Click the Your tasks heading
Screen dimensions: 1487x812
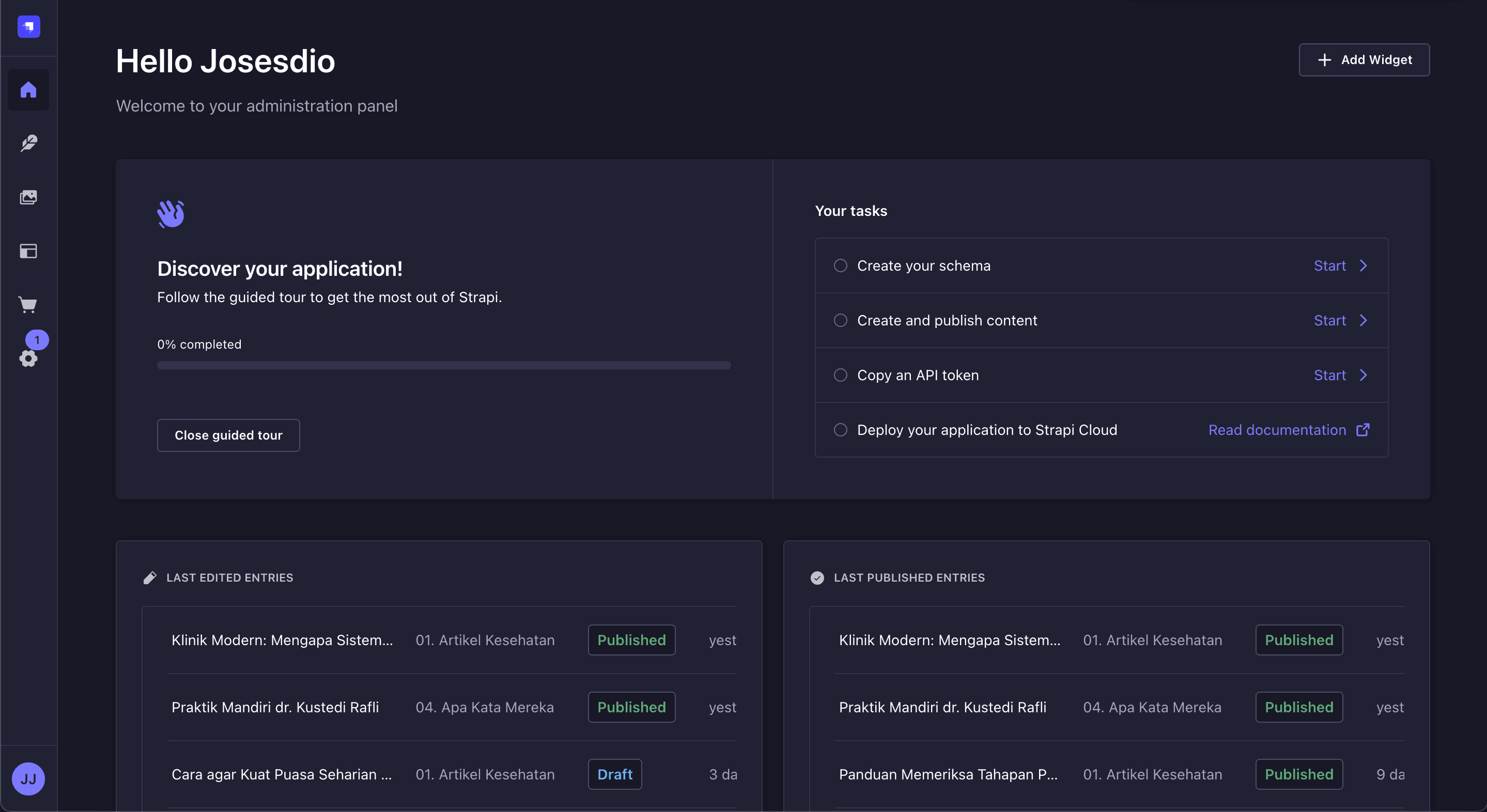[851, 211]
